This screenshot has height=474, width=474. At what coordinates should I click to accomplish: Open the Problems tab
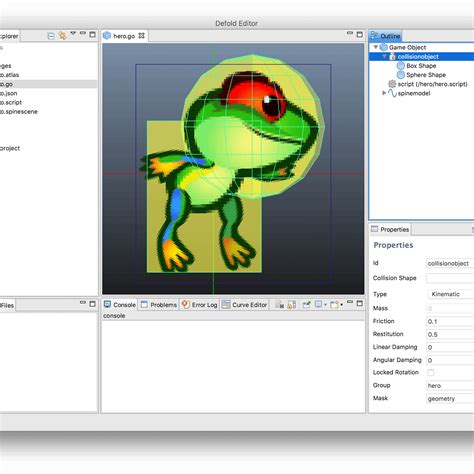point(159,305)
